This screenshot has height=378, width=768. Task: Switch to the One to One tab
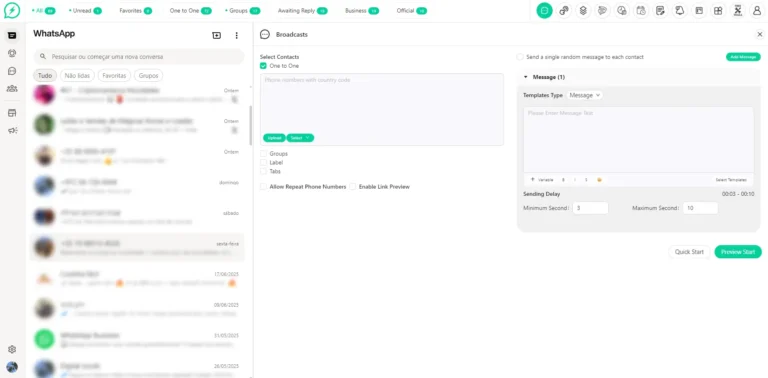pos(191,10)
